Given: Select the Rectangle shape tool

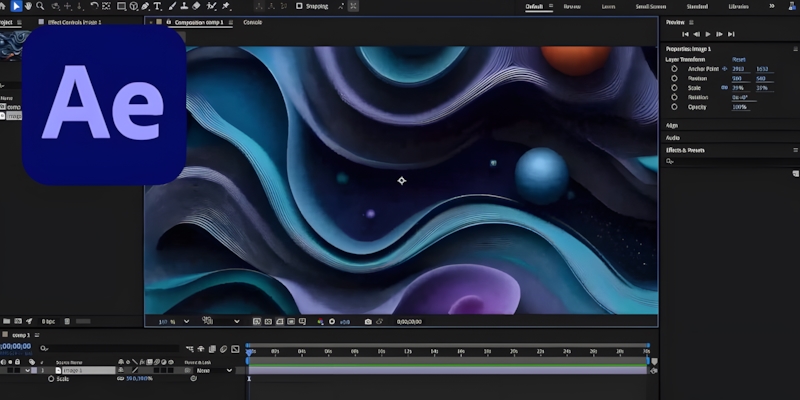Looking at the screenshot, I should coord(121,6).
